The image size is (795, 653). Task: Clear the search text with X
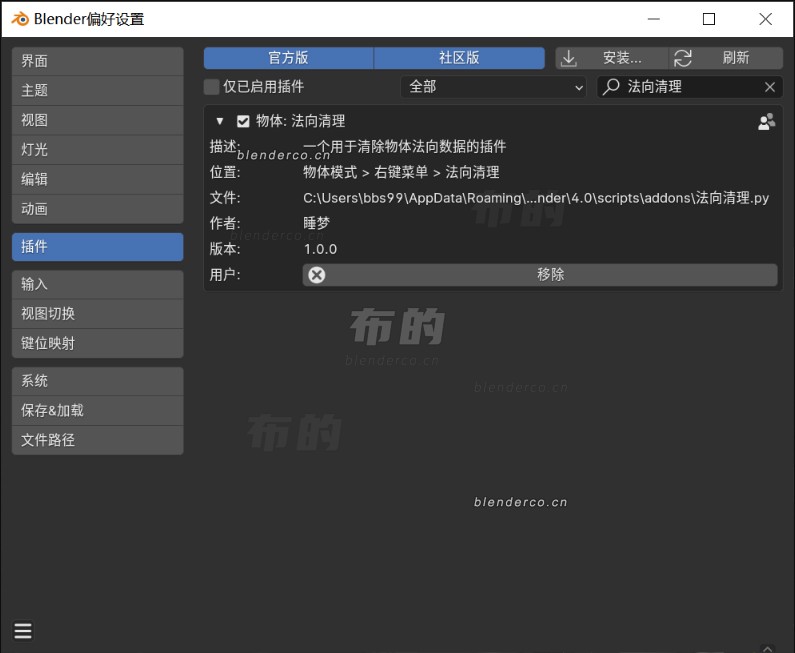click(x=770, y=87)
